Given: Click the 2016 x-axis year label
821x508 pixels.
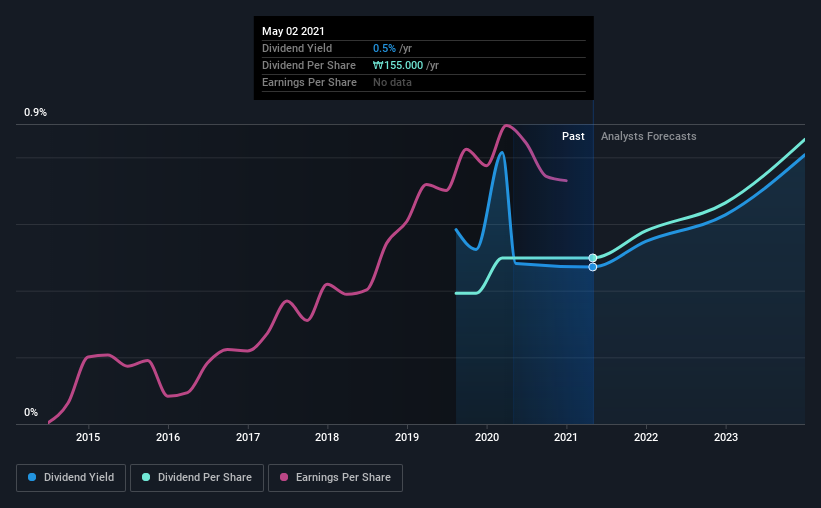Looking at the screenshot, I should (168, 437).
